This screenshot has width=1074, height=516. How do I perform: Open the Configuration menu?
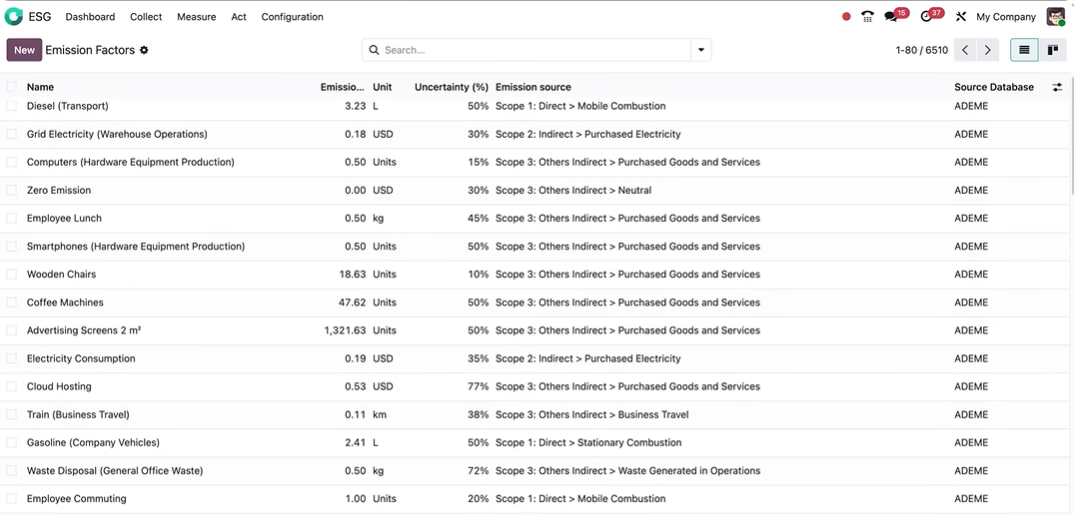click(x=292, y=17)
